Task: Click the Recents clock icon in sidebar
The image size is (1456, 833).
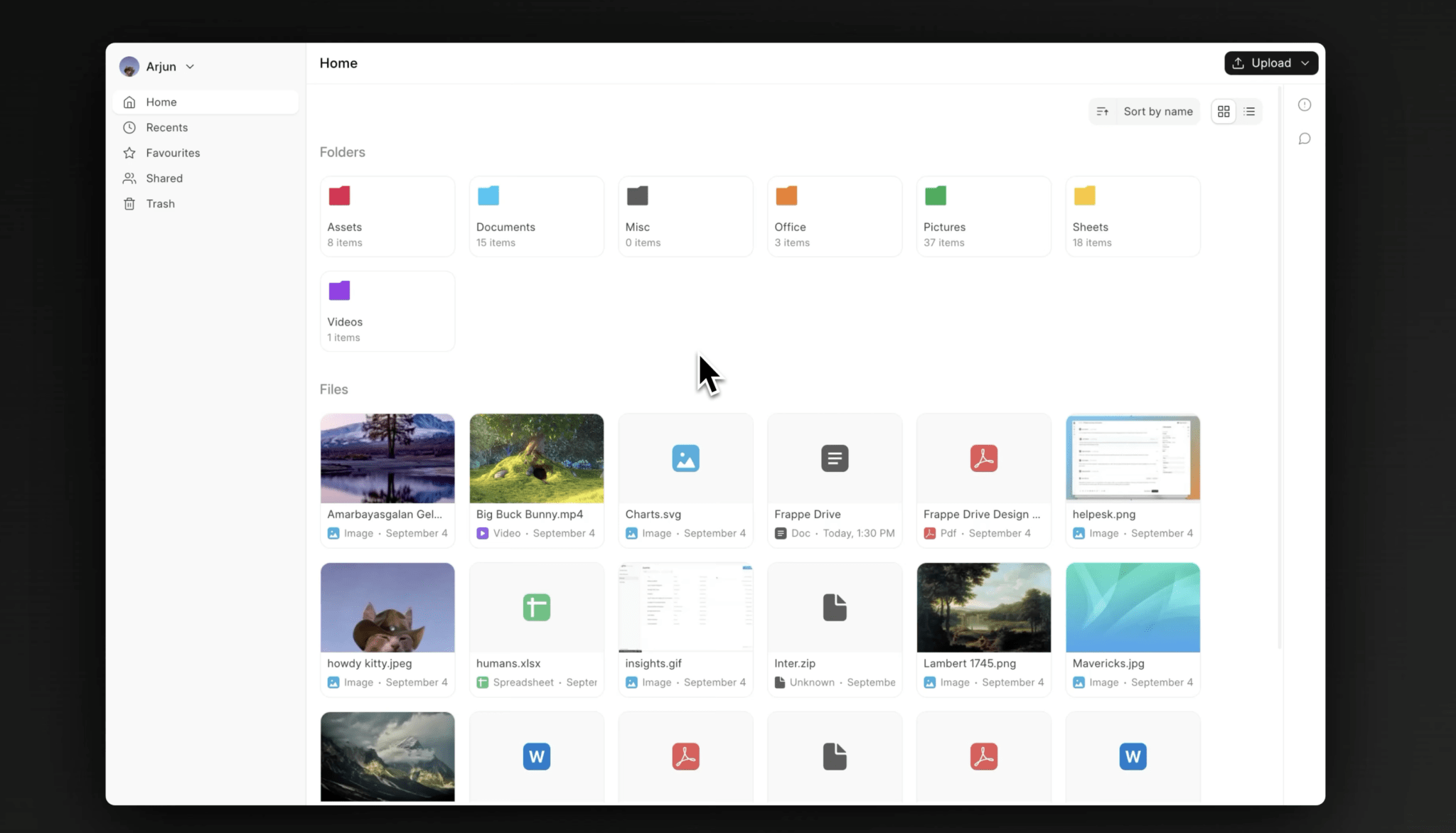Action: point(129,127)
